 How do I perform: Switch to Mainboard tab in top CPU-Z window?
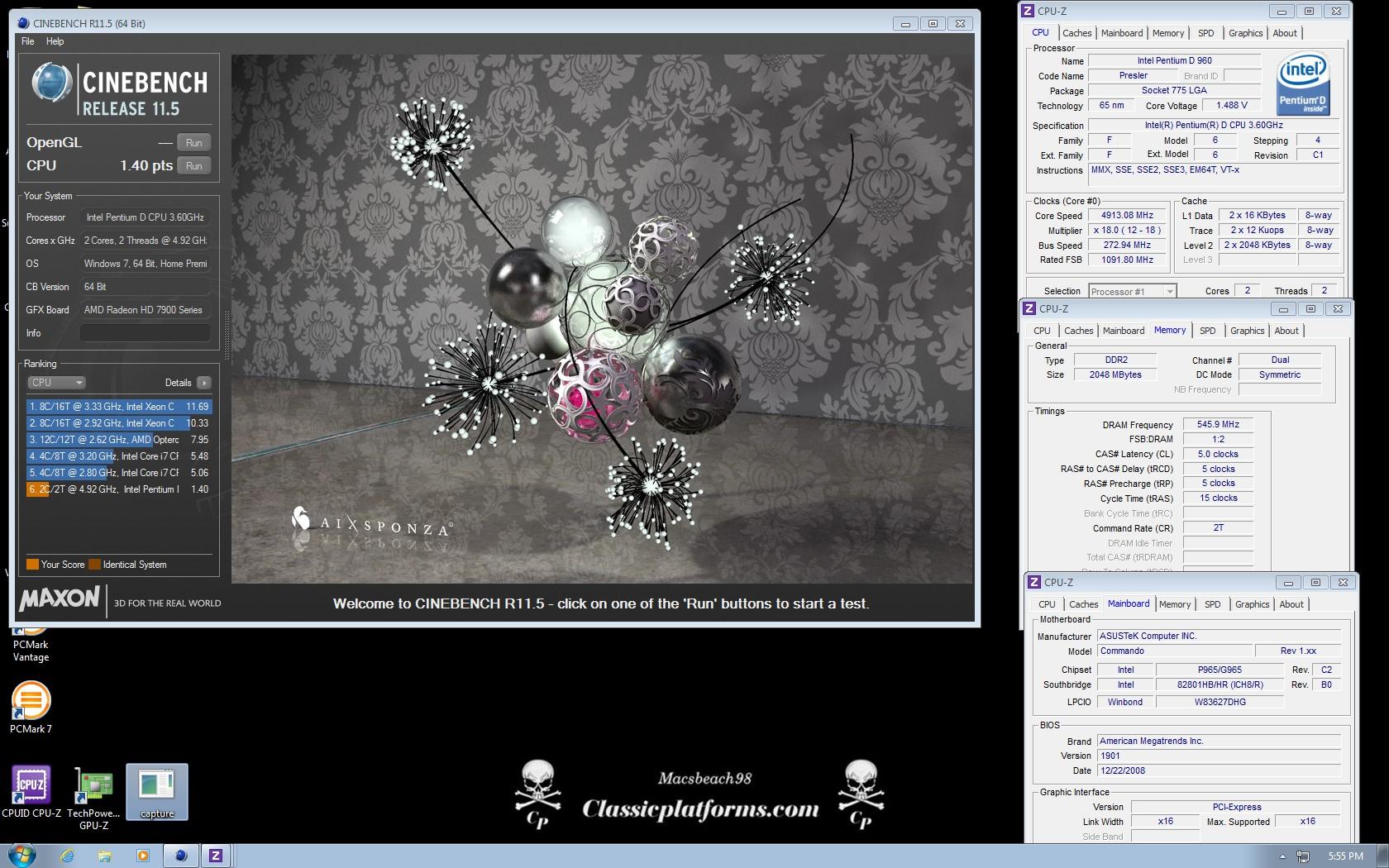[x=1122, y=33]
